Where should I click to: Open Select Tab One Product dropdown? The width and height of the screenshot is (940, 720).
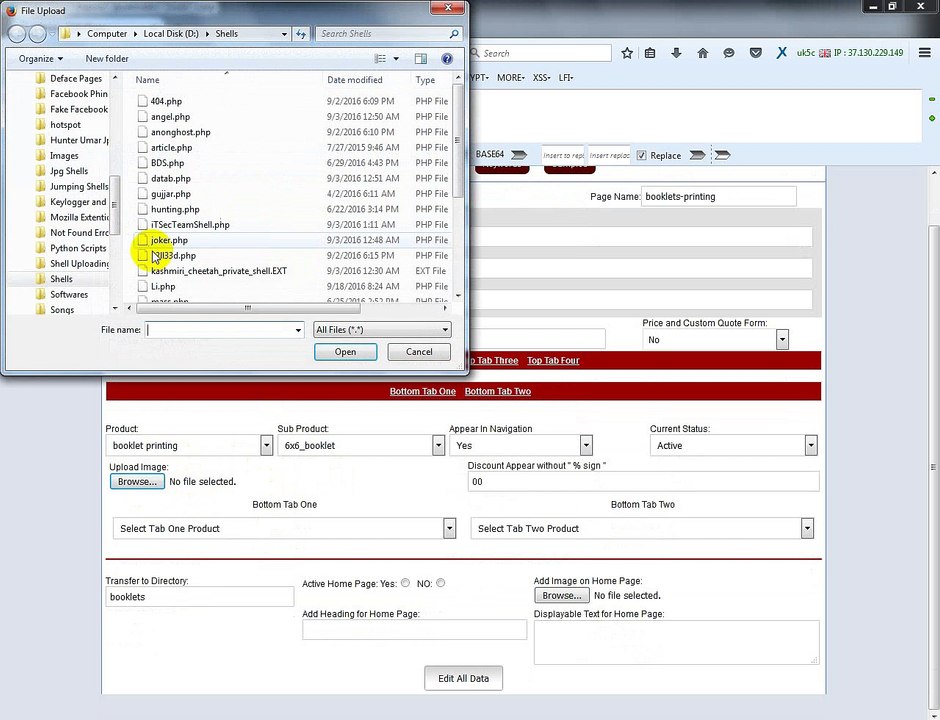[450, 528]
